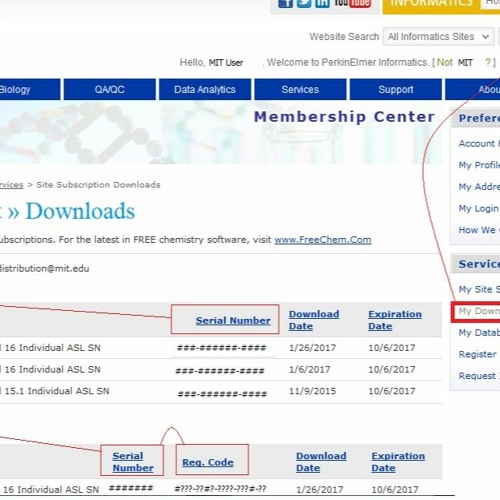Image resolution: width=500 pixels, height=500 pixels.
Task: Open the Support navigation tab
Action: 396,89
